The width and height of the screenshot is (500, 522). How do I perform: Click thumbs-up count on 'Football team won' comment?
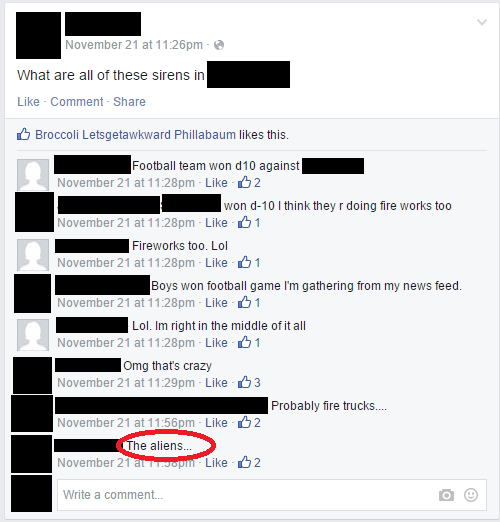point(249,182)
